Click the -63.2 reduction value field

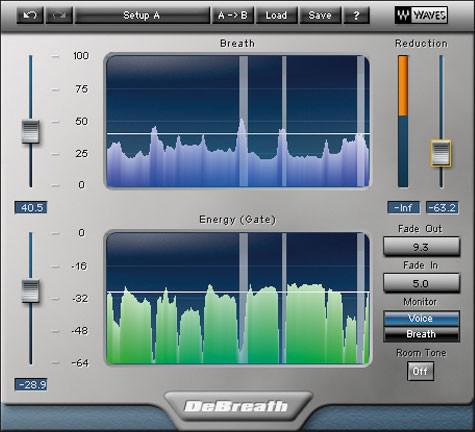pyautogui.click(x=442, y=208)
